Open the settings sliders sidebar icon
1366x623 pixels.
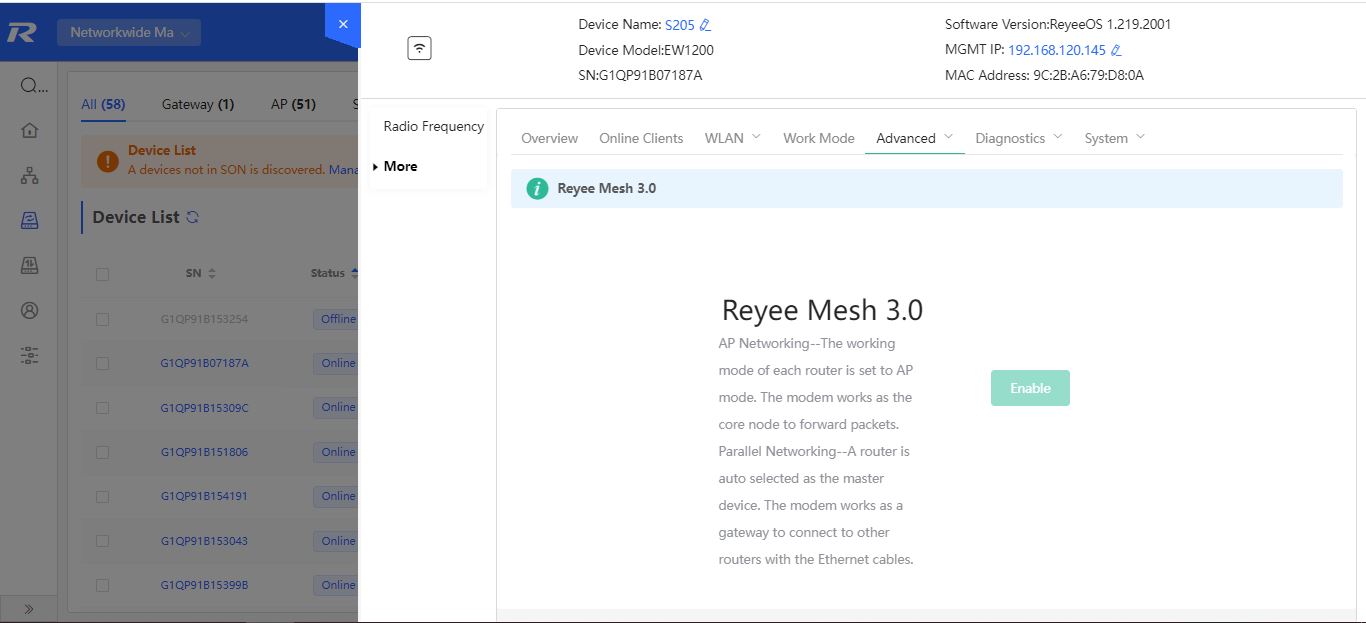30,355
